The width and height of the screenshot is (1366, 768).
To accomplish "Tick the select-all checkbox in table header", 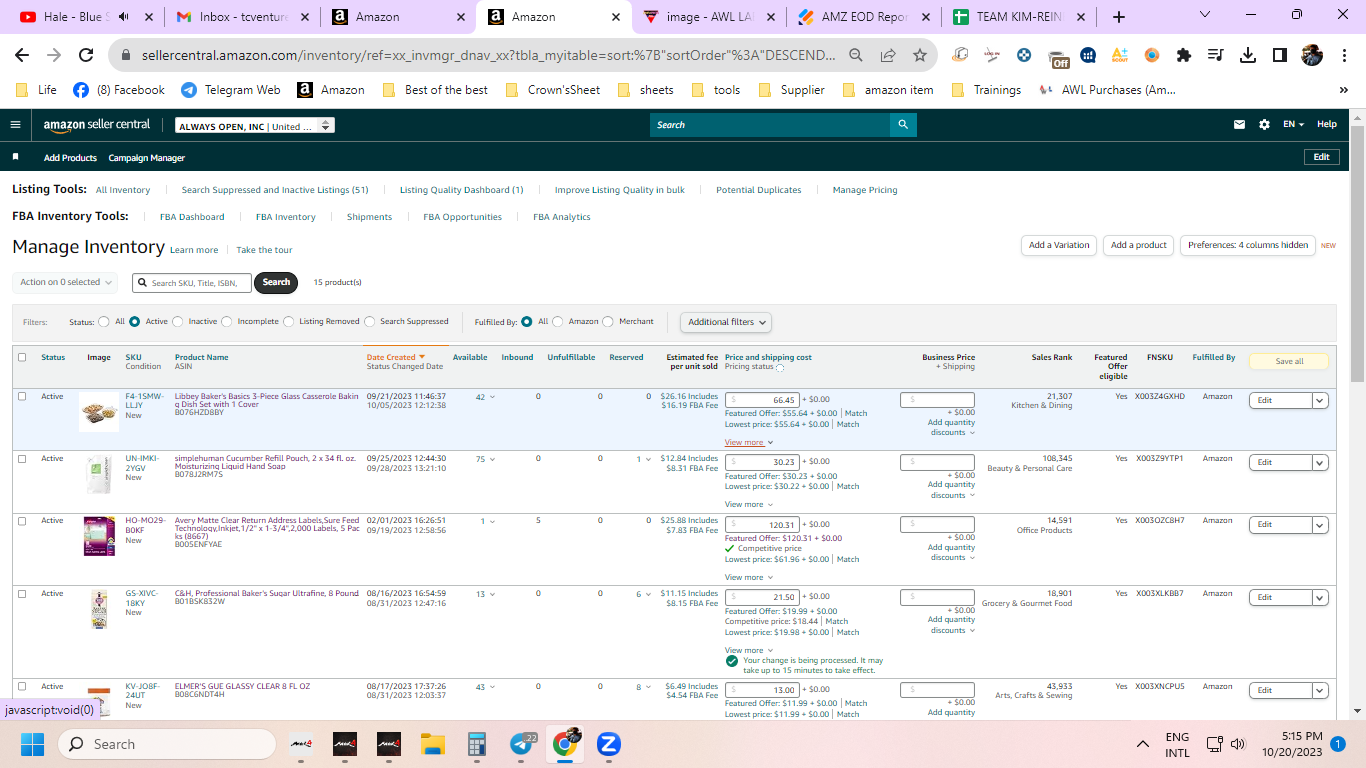I will (22, 357).
